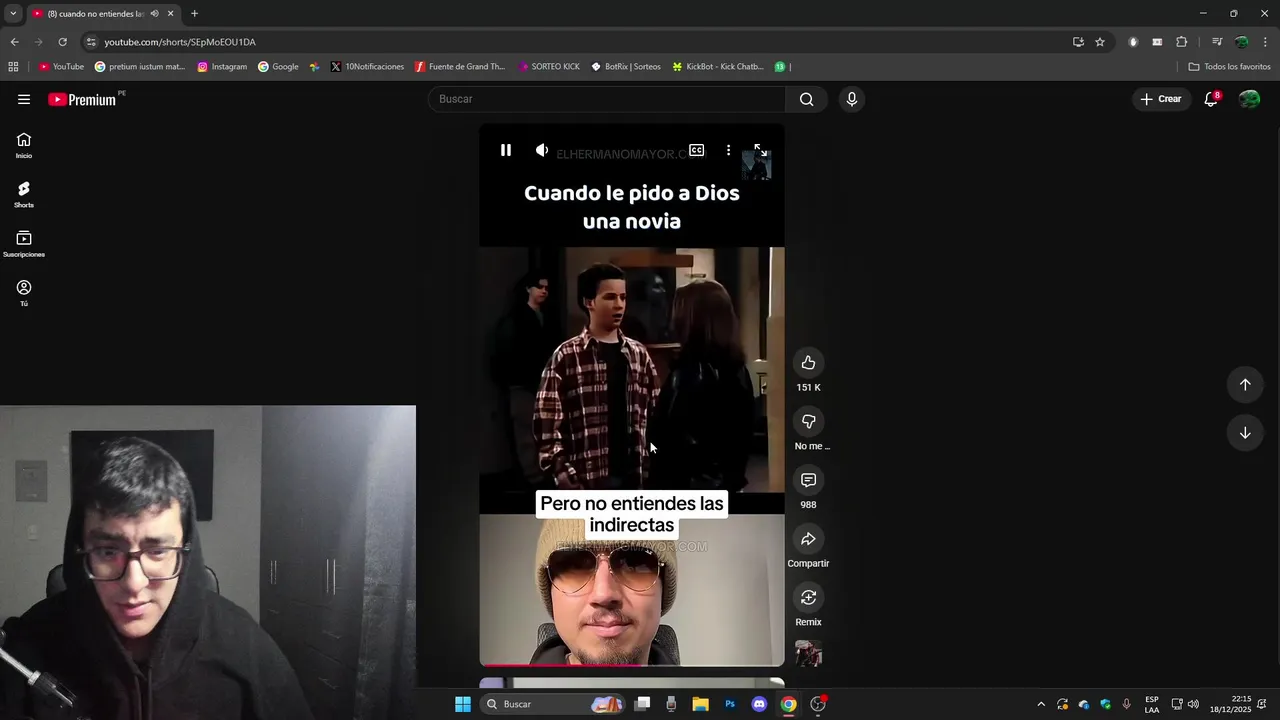The height and width of the screenshot is (720, 1280).
Task: Click the address bar URL
Action: click(x=180, y=42)
